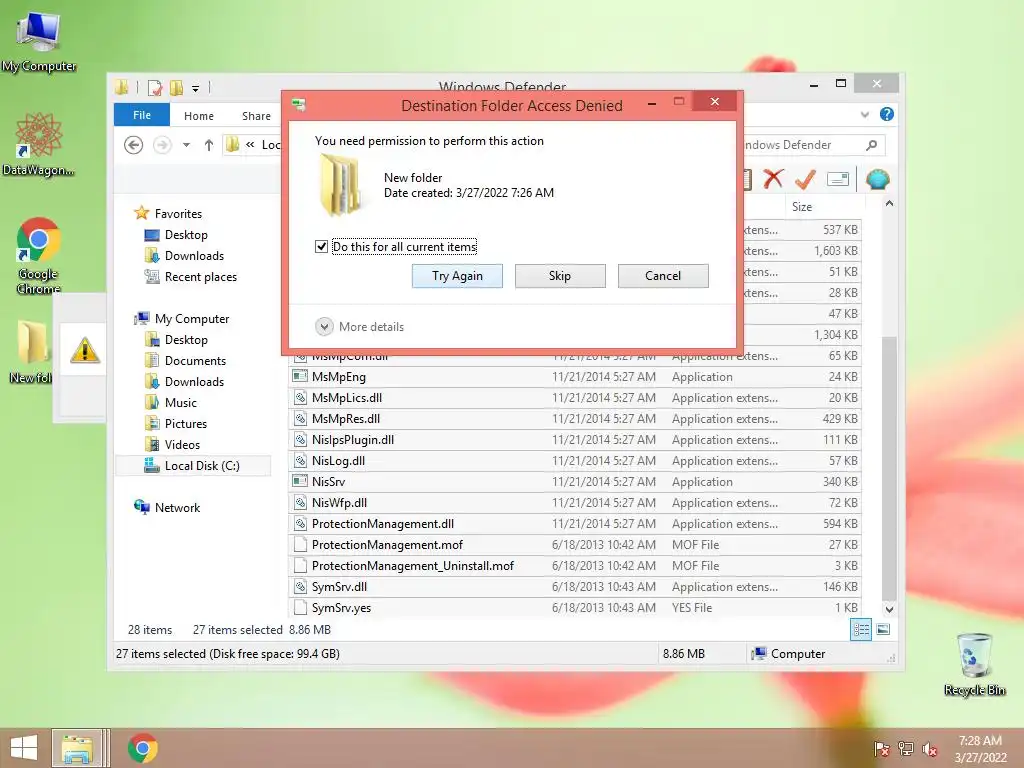Click the search magnifier icon

tap(871, 145)
